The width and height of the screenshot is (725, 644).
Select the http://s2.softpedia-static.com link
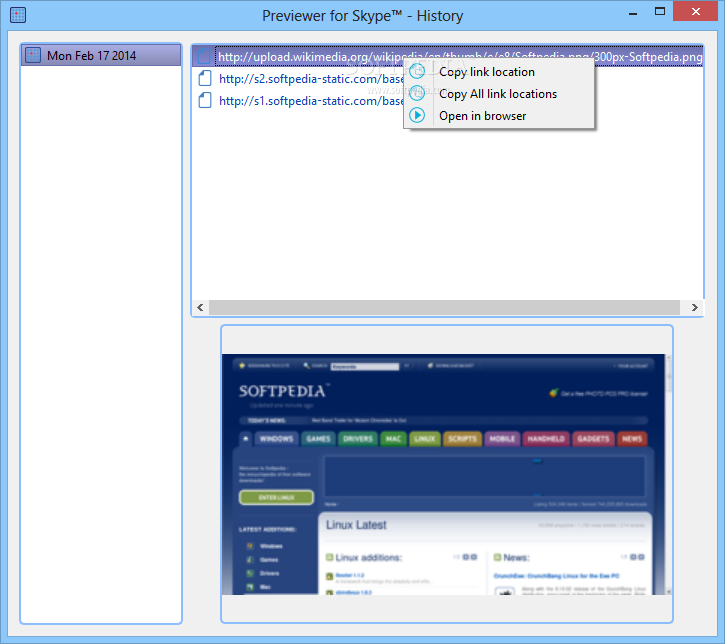pyautogui.click(x=311, y=79)
